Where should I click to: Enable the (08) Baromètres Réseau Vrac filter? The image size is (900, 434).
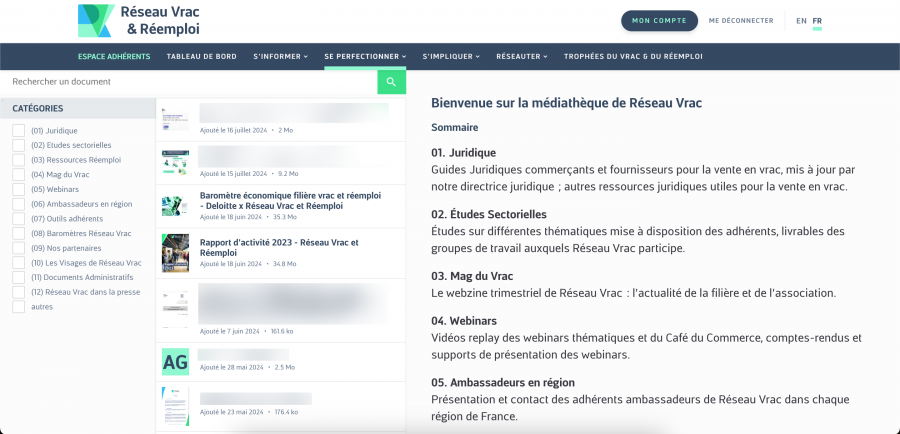tap(18, 233)
